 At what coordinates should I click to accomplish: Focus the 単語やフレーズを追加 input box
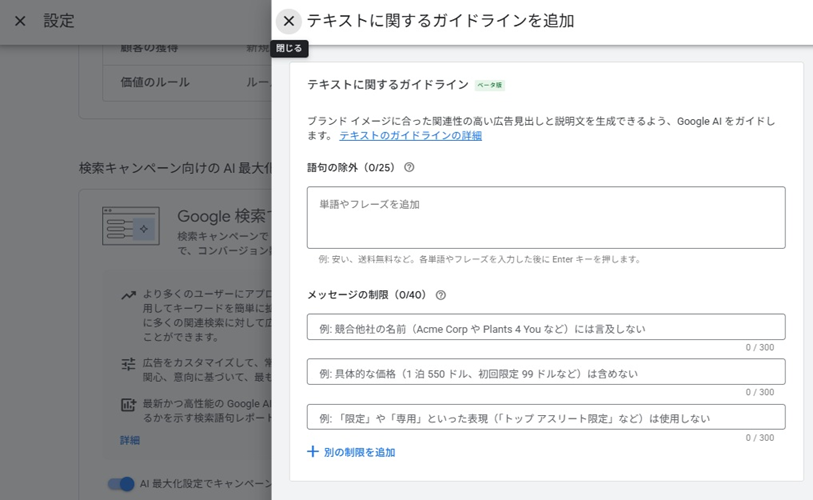coord(545,217)
